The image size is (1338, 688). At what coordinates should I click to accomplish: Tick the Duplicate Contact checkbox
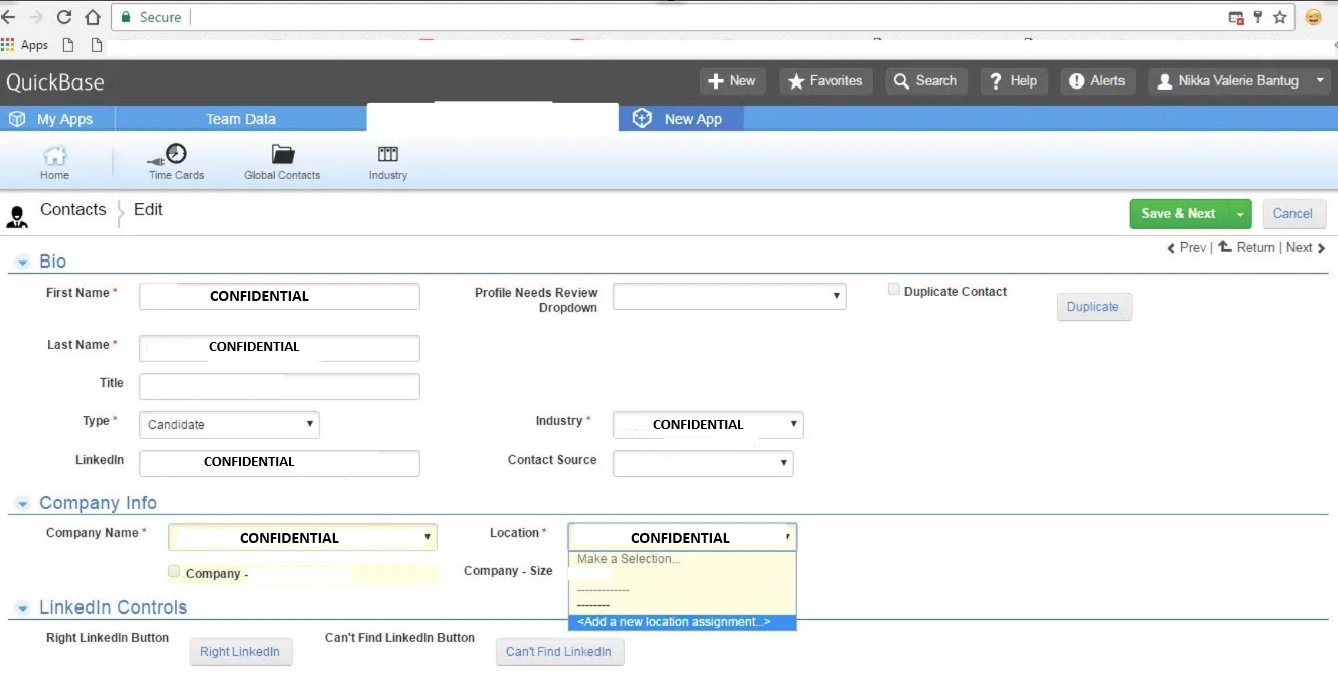tap(894, 290)
